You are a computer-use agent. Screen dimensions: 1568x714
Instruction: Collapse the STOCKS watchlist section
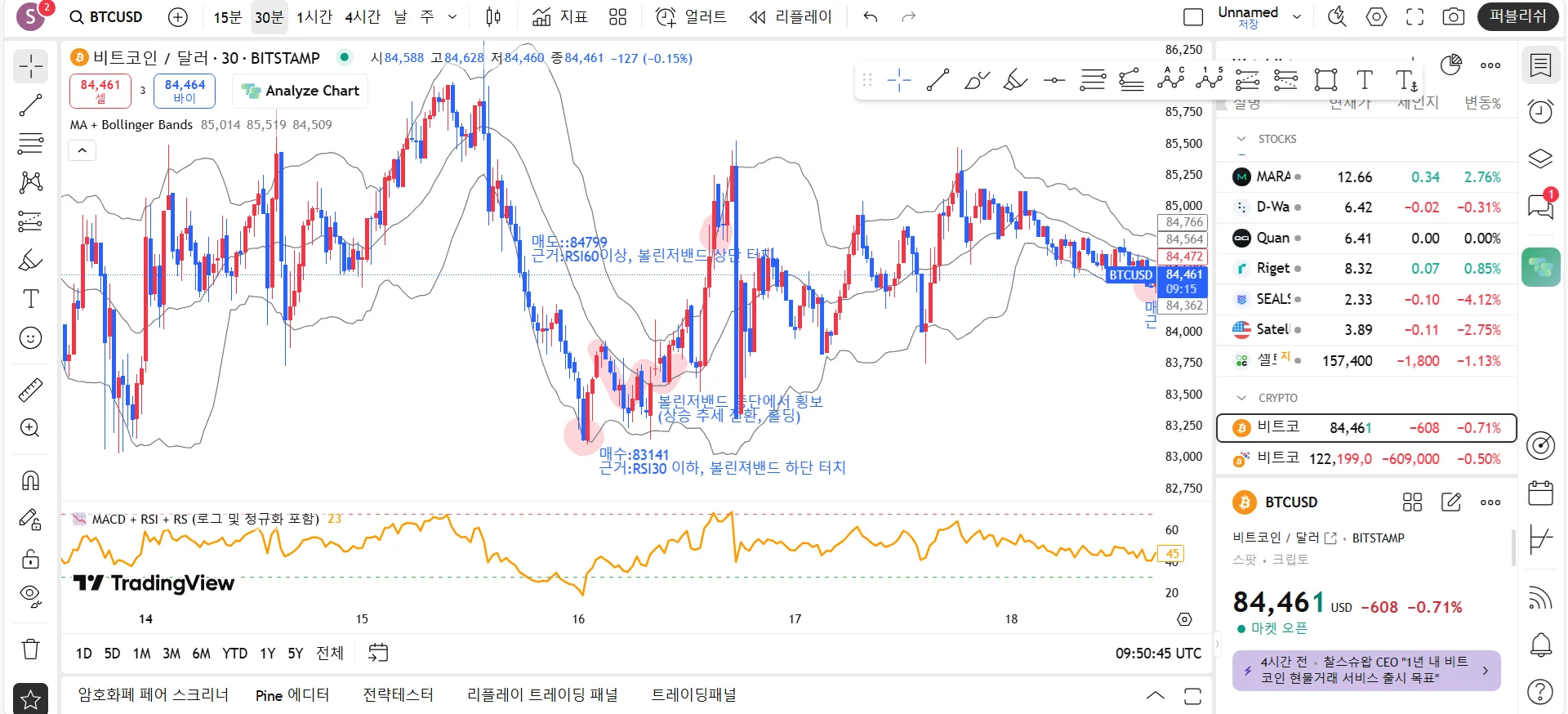pos(1241,139)
